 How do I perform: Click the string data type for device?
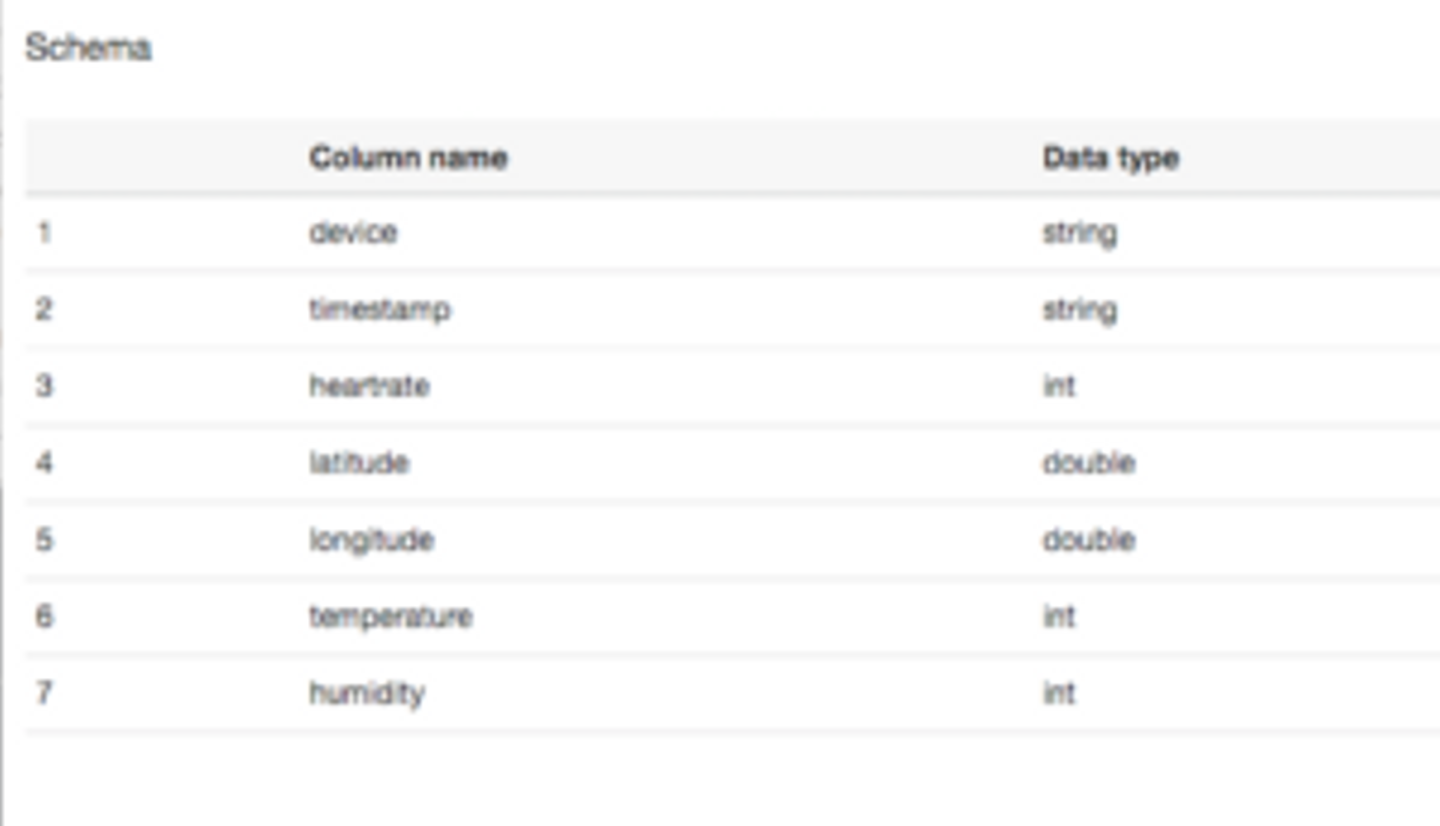[x=1079, y=232]
